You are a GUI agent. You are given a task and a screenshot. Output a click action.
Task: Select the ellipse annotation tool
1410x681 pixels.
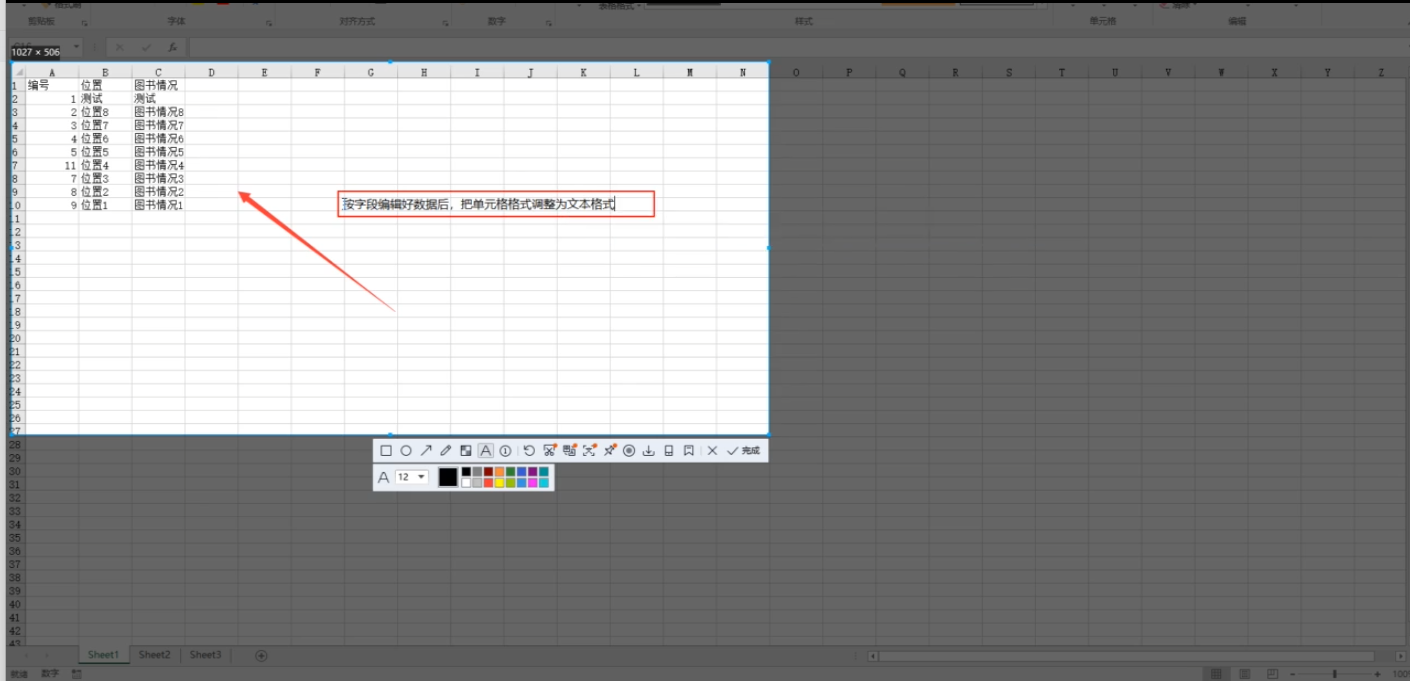pos(406,451)
